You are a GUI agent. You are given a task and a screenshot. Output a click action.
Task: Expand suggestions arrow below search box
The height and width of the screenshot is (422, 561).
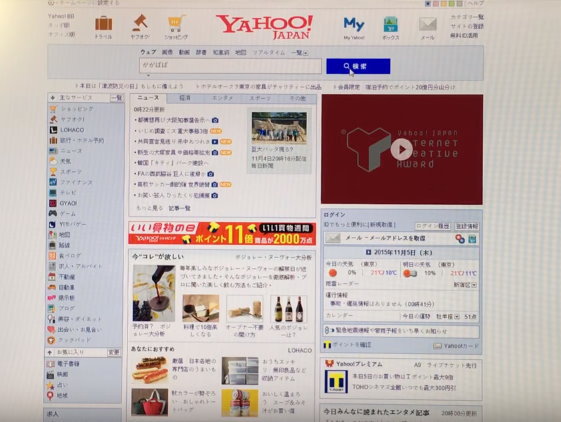coord(148,76)
